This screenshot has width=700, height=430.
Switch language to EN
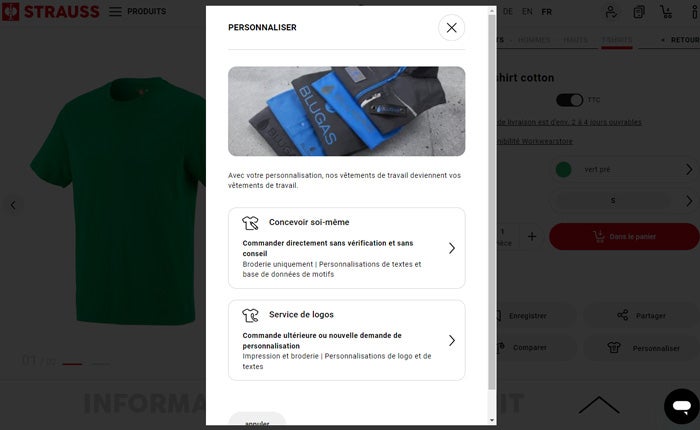(527, 12)
